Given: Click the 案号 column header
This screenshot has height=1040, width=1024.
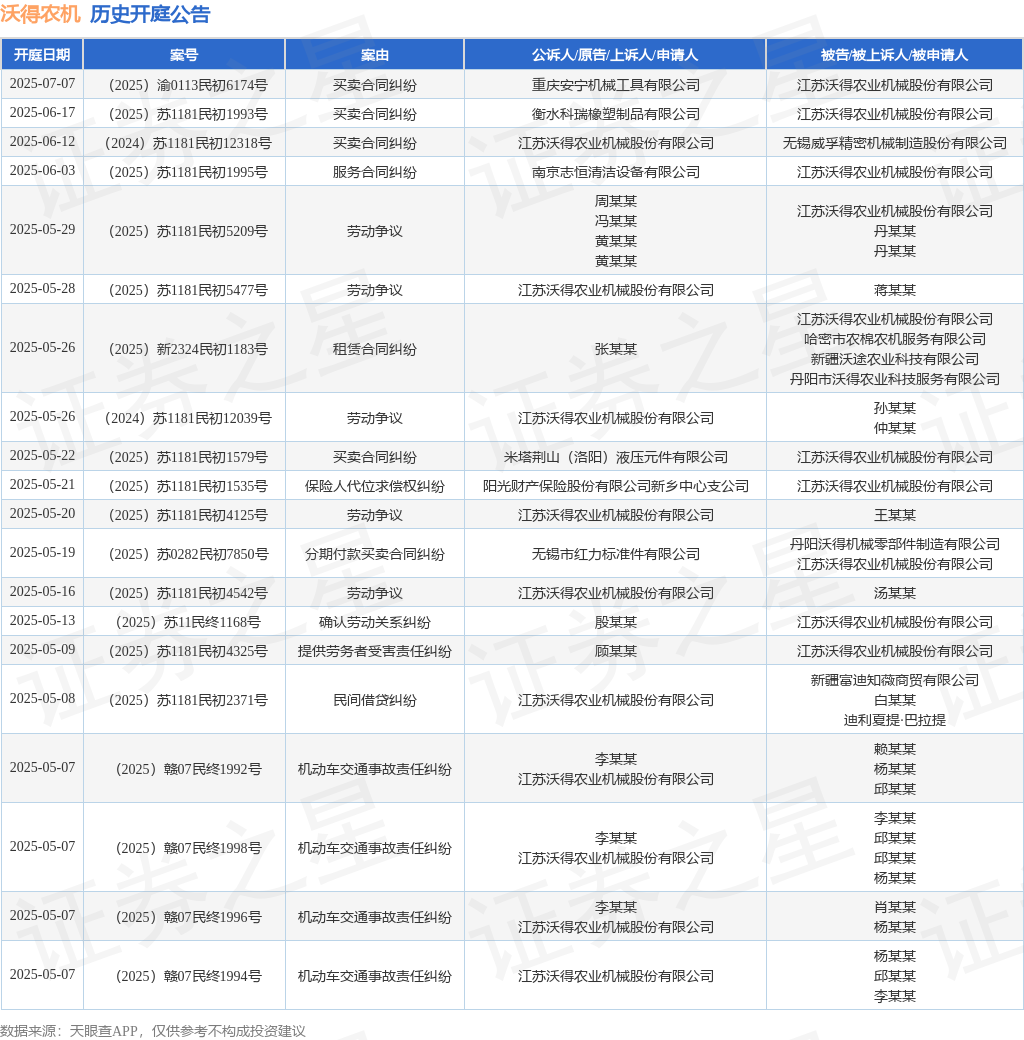Looking at the screenshot, I should (x=184, y=54).
